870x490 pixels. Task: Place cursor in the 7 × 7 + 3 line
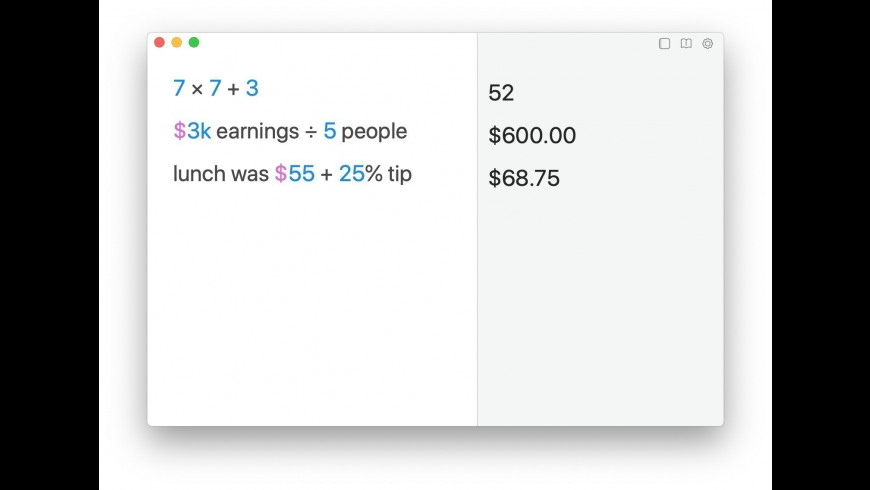(x=216, y=88)
